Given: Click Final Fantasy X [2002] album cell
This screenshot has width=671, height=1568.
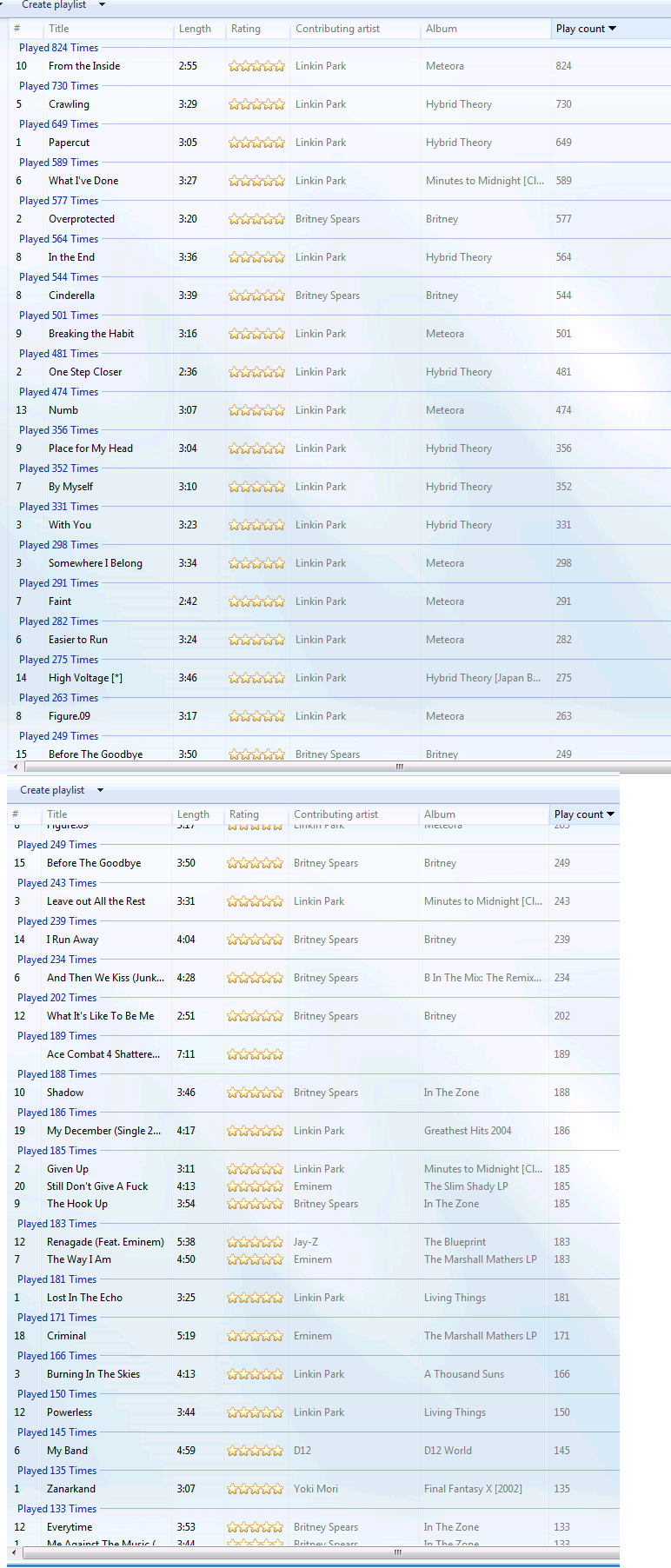Looking at the screenshot, I should (473, 1489).
